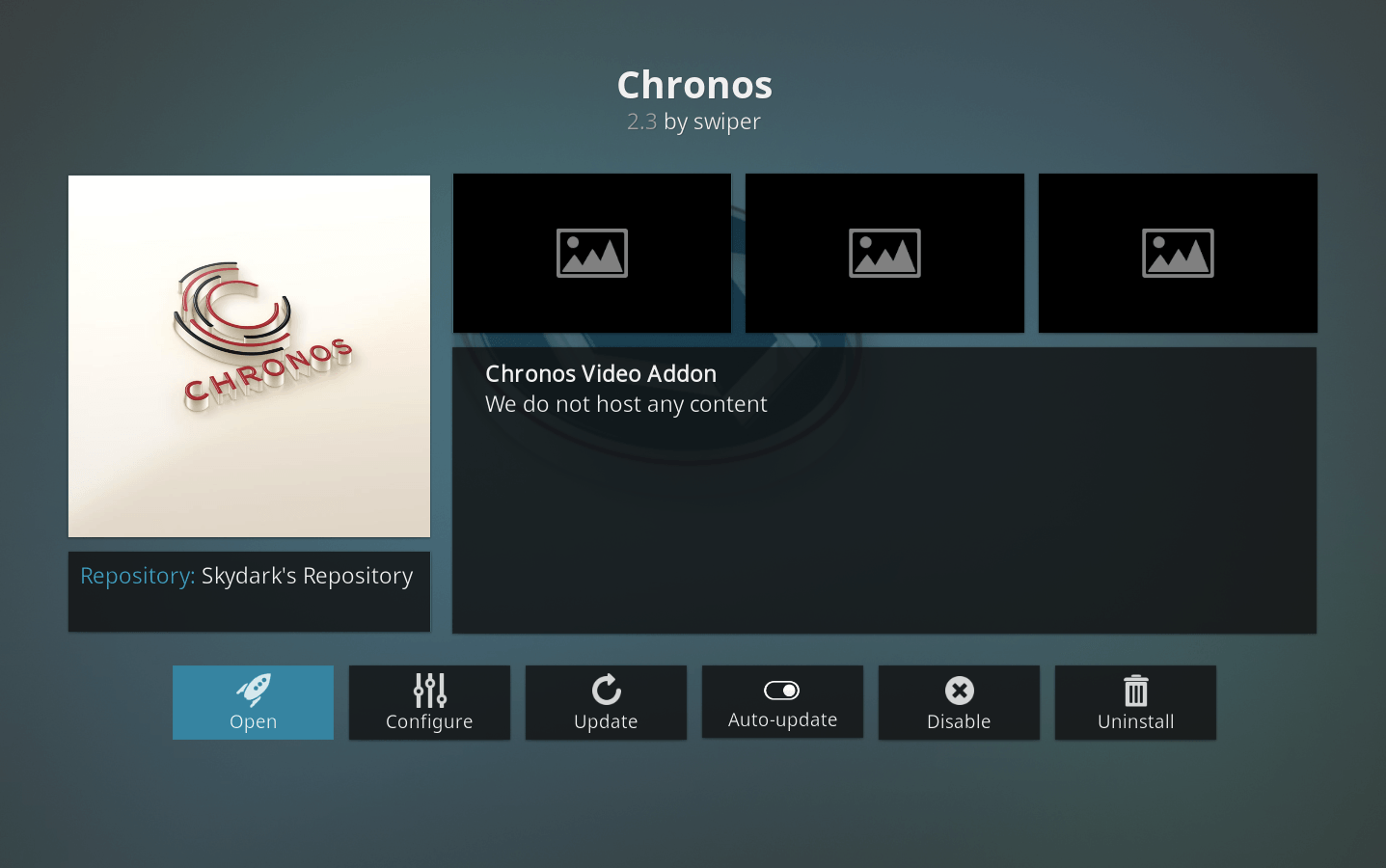Click the rocket icon on Open
The image size is (1386, 868).
[x=254, y=690]
